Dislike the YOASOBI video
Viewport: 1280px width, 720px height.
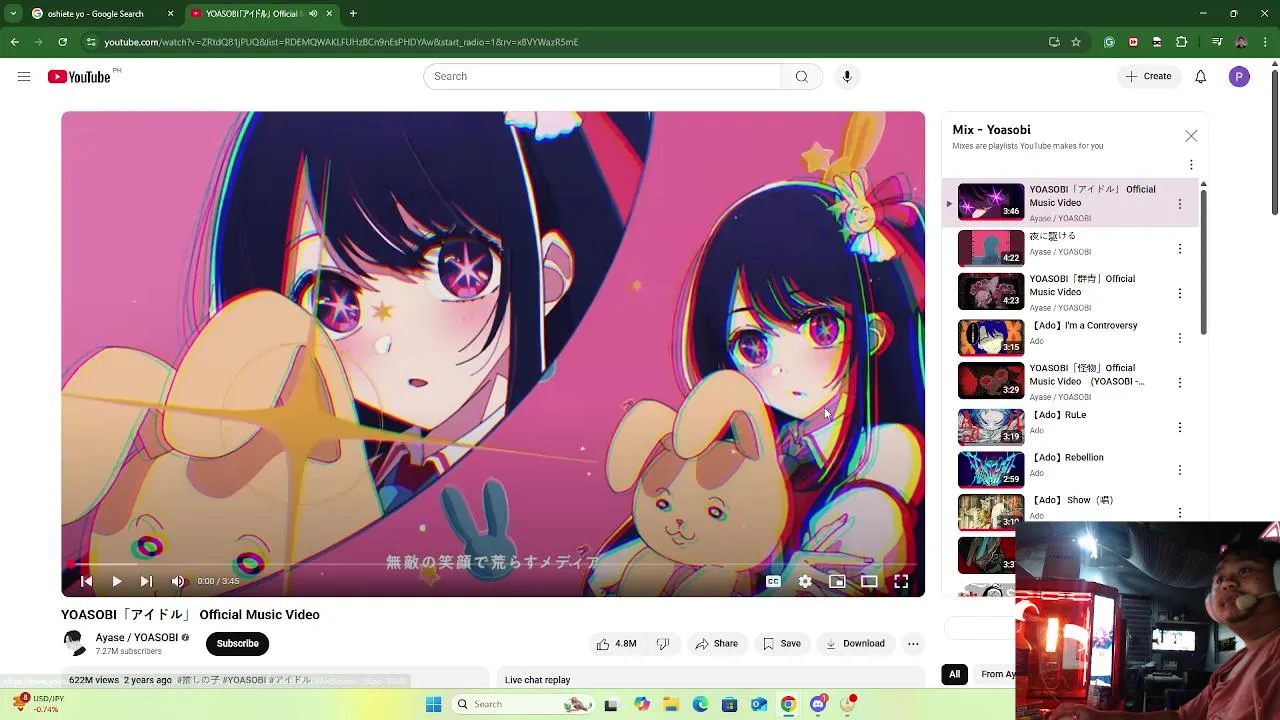[x=662, y=644]
